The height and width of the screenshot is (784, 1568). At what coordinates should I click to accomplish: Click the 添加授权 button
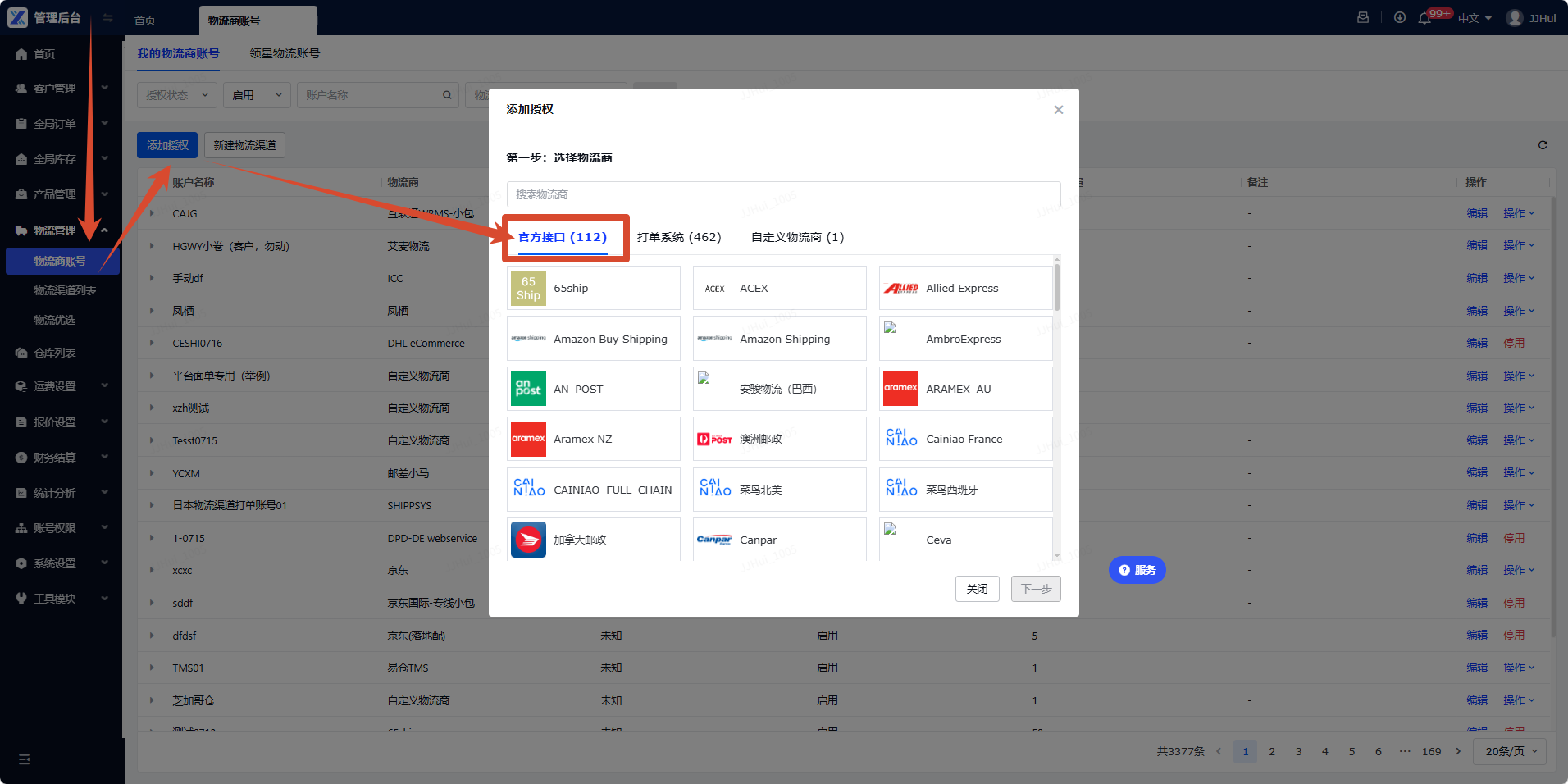pyautogui.click(x=167, y=145)
